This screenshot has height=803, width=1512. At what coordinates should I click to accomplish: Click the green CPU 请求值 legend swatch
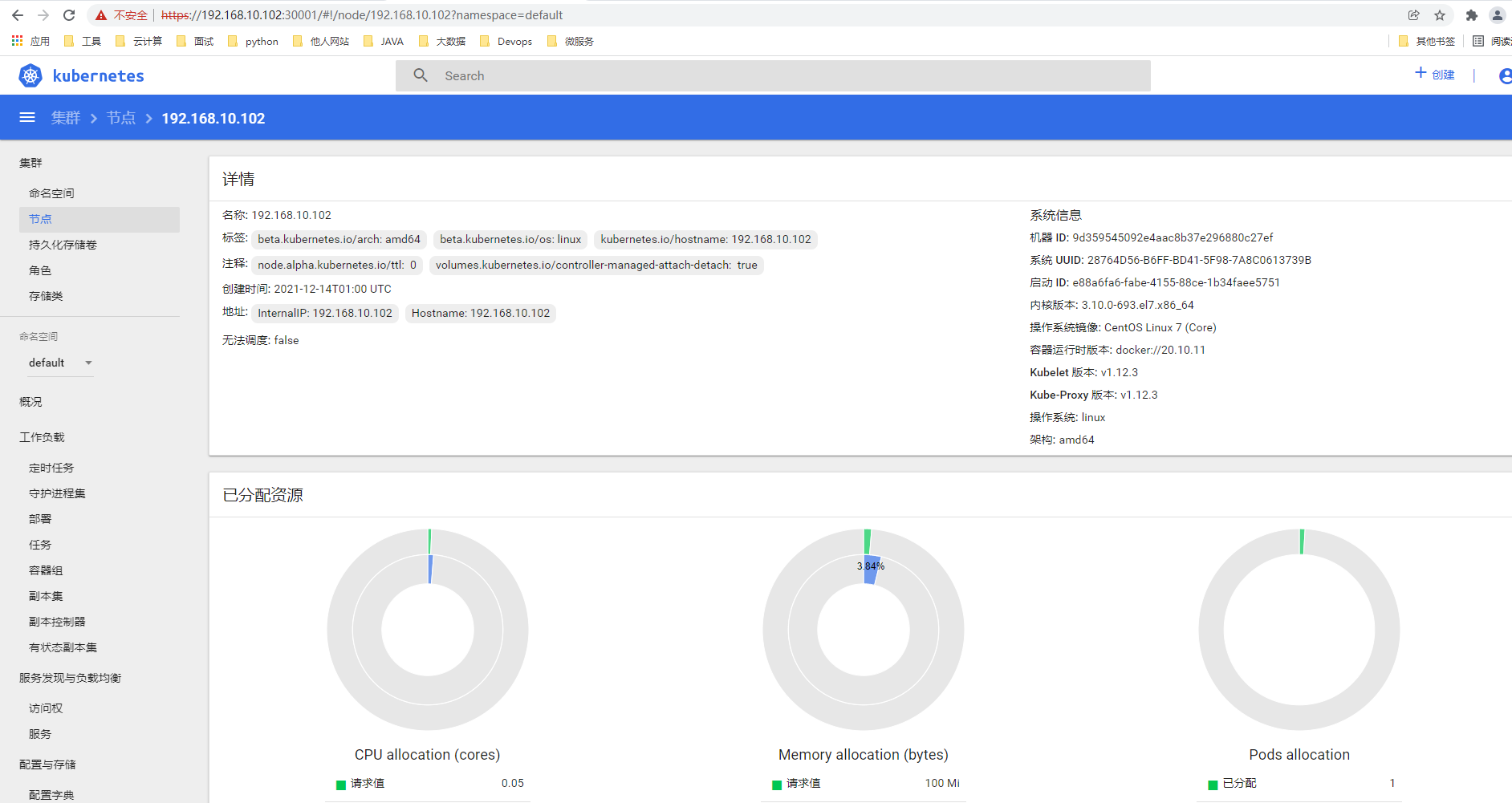coord(341,785)
